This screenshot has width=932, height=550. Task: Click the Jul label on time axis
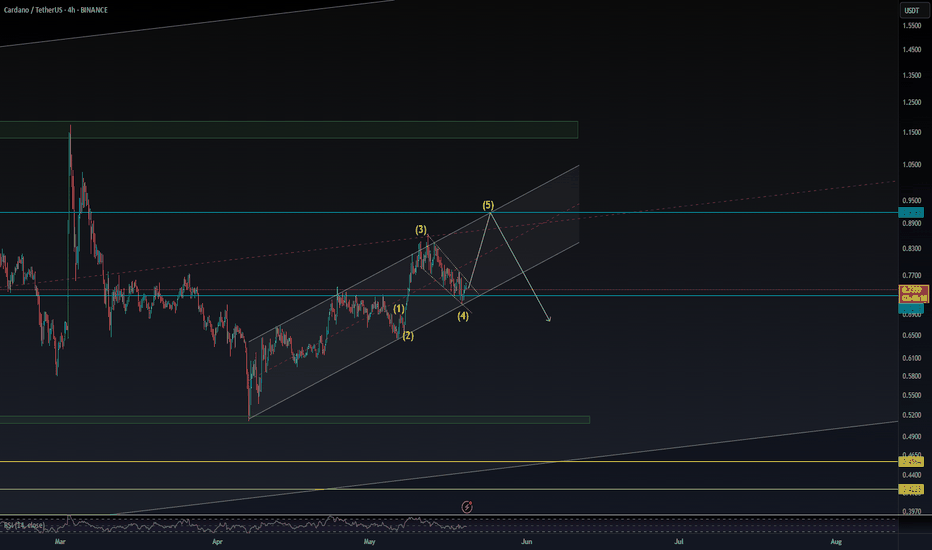pyautogui.click(x=679, y=542)
